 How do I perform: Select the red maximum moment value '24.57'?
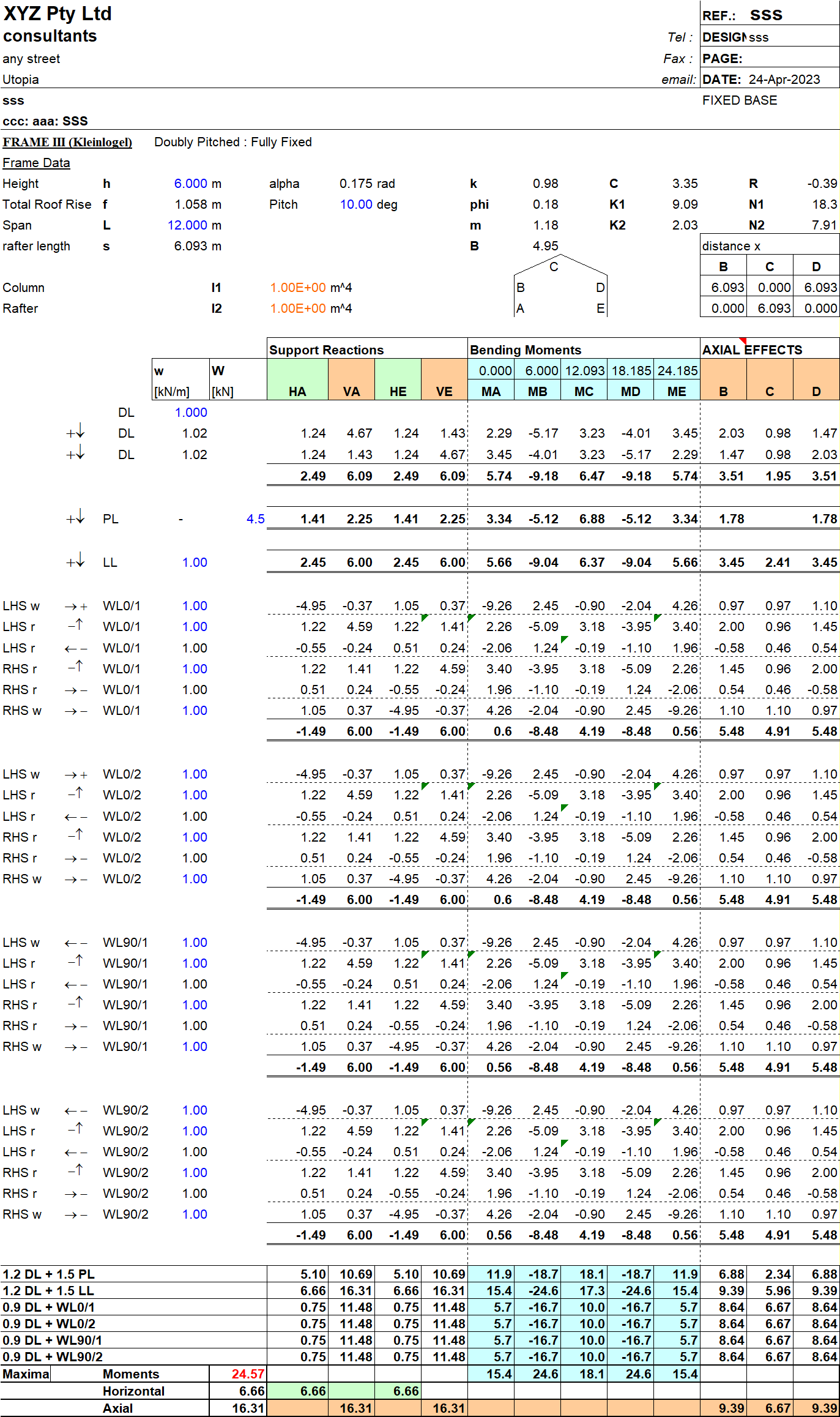tap(248, 1374)
